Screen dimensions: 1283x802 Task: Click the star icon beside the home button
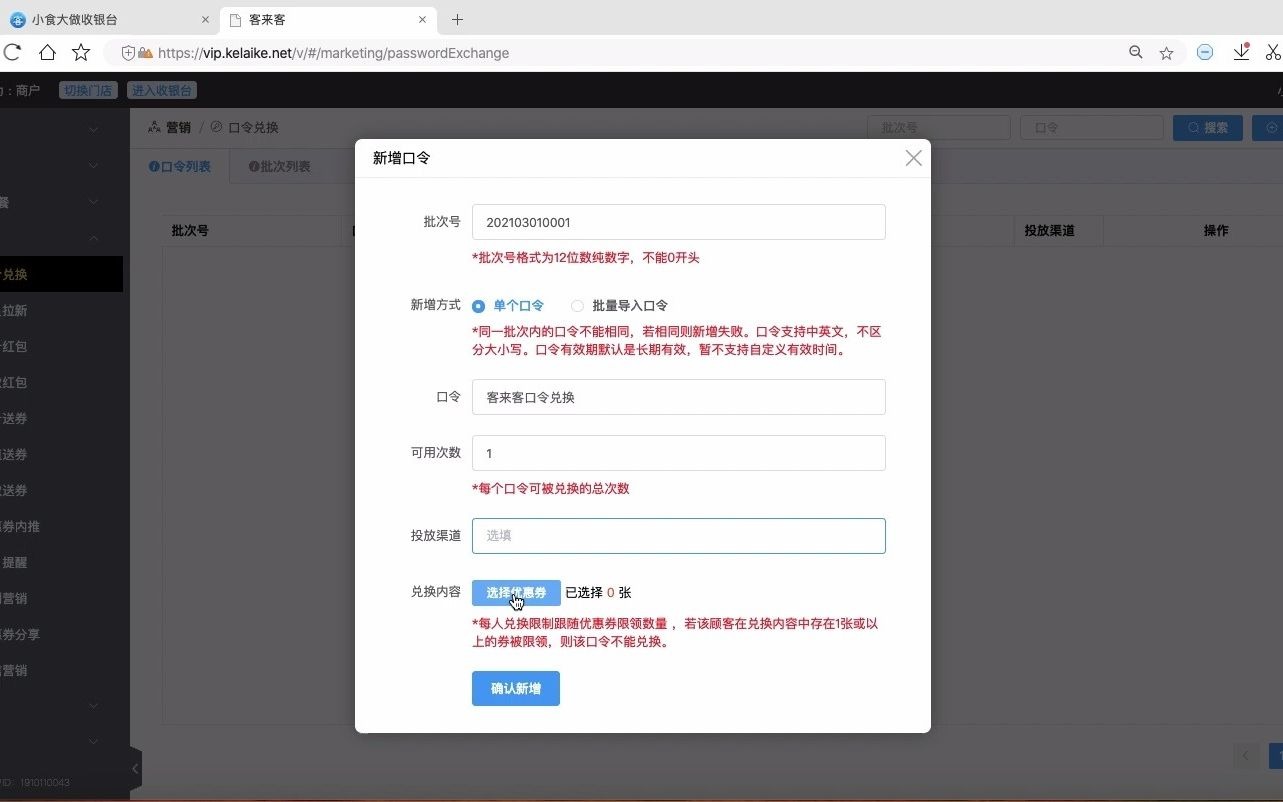coord(81,53)
